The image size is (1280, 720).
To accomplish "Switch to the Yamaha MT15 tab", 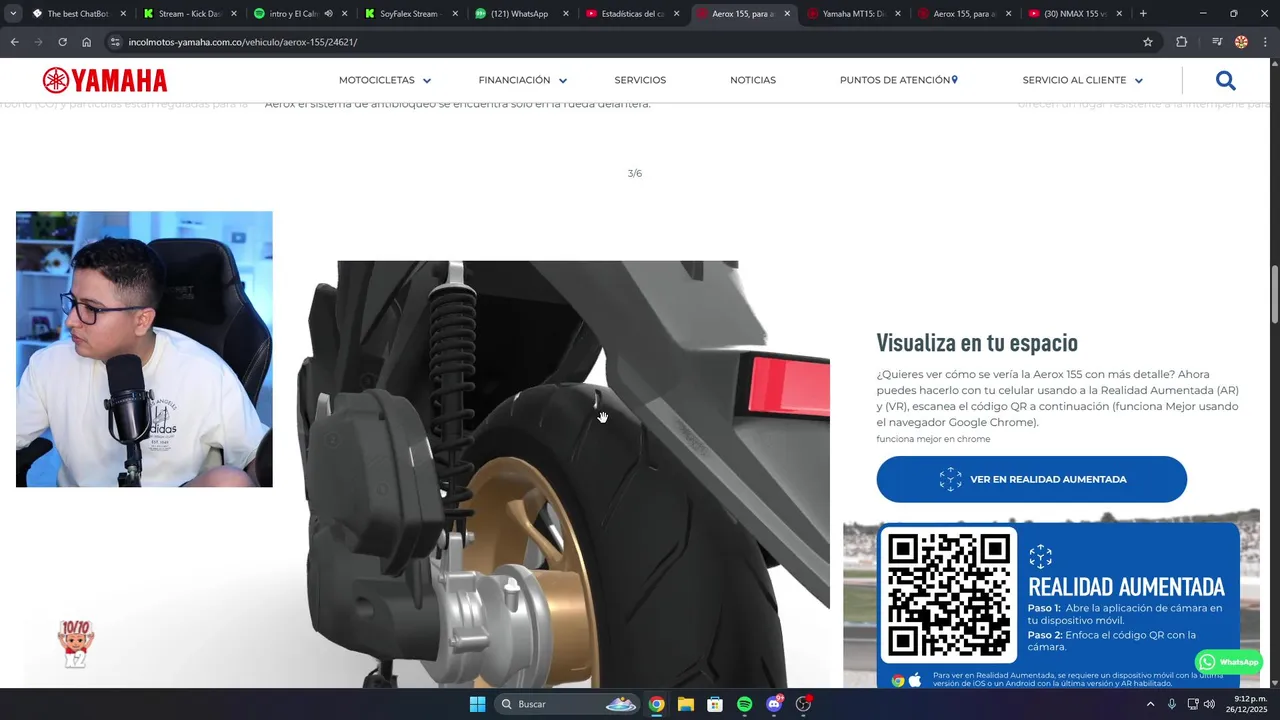I will 852,14.
